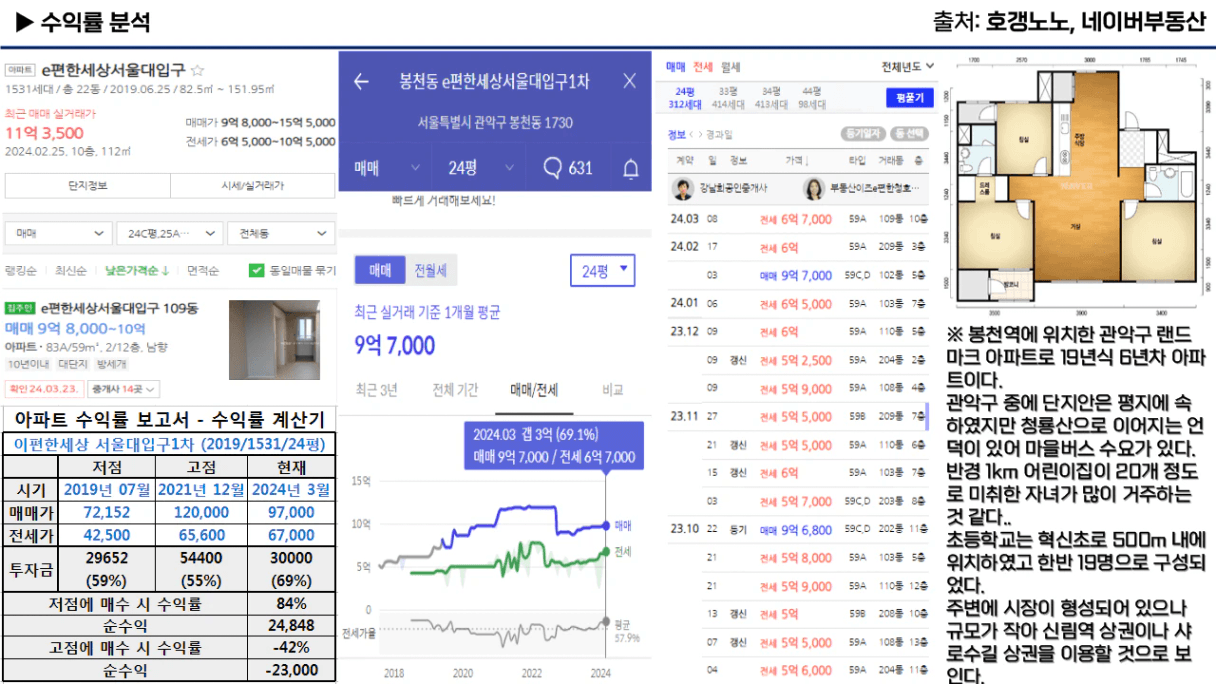This screenshot has width=1216, height=684.
Task: Switch to the red 전세 transaction tab
Action: pos(702,67)
